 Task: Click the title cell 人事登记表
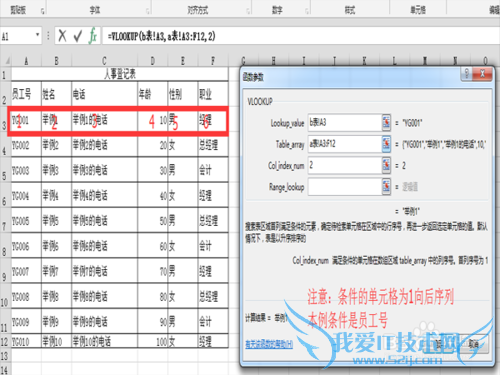pyautogui.click(x=120, y=74)
